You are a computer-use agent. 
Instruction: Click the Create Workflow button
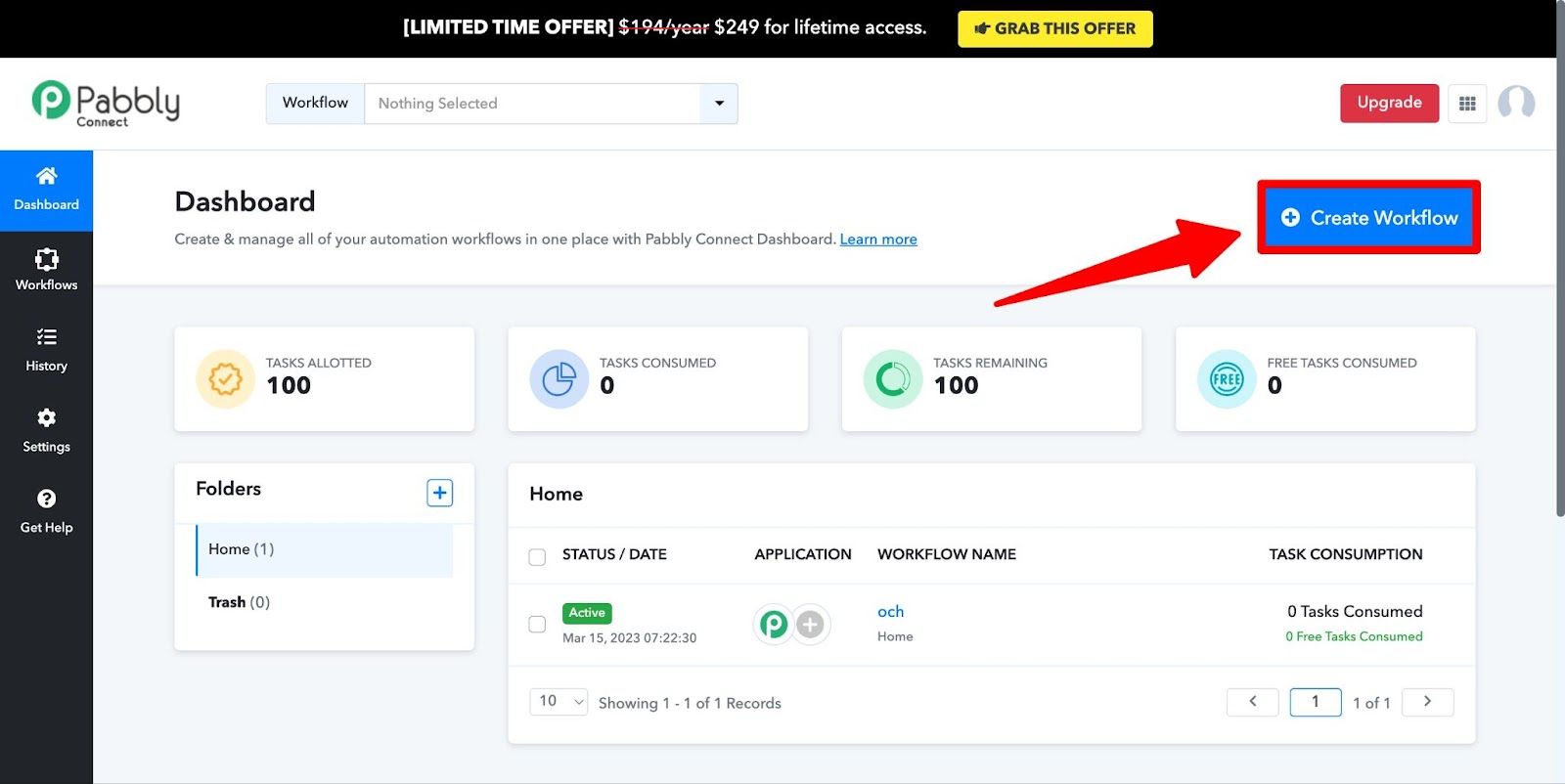(x=1369, y=217)
